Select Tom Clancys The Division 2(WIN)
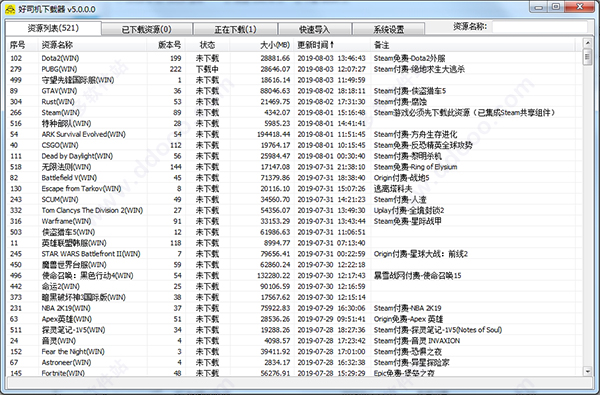This screenshot has height=395, width=600. (295, 210)
